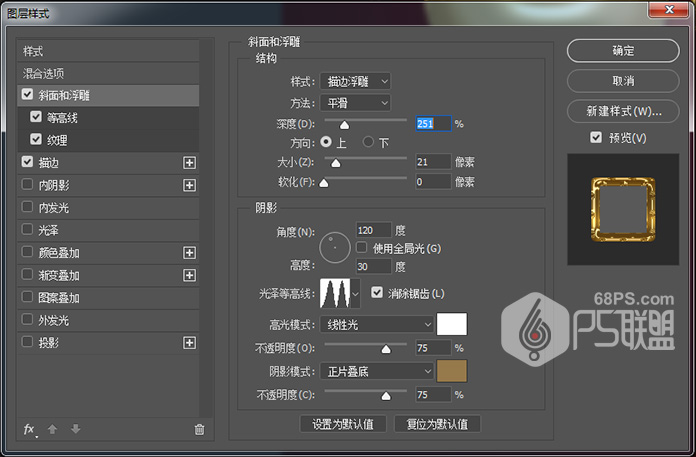Image resolution: width=696 pixels, height=457 pixels.
Task: Click plus icon next to 描边
Action: [190, 163]
